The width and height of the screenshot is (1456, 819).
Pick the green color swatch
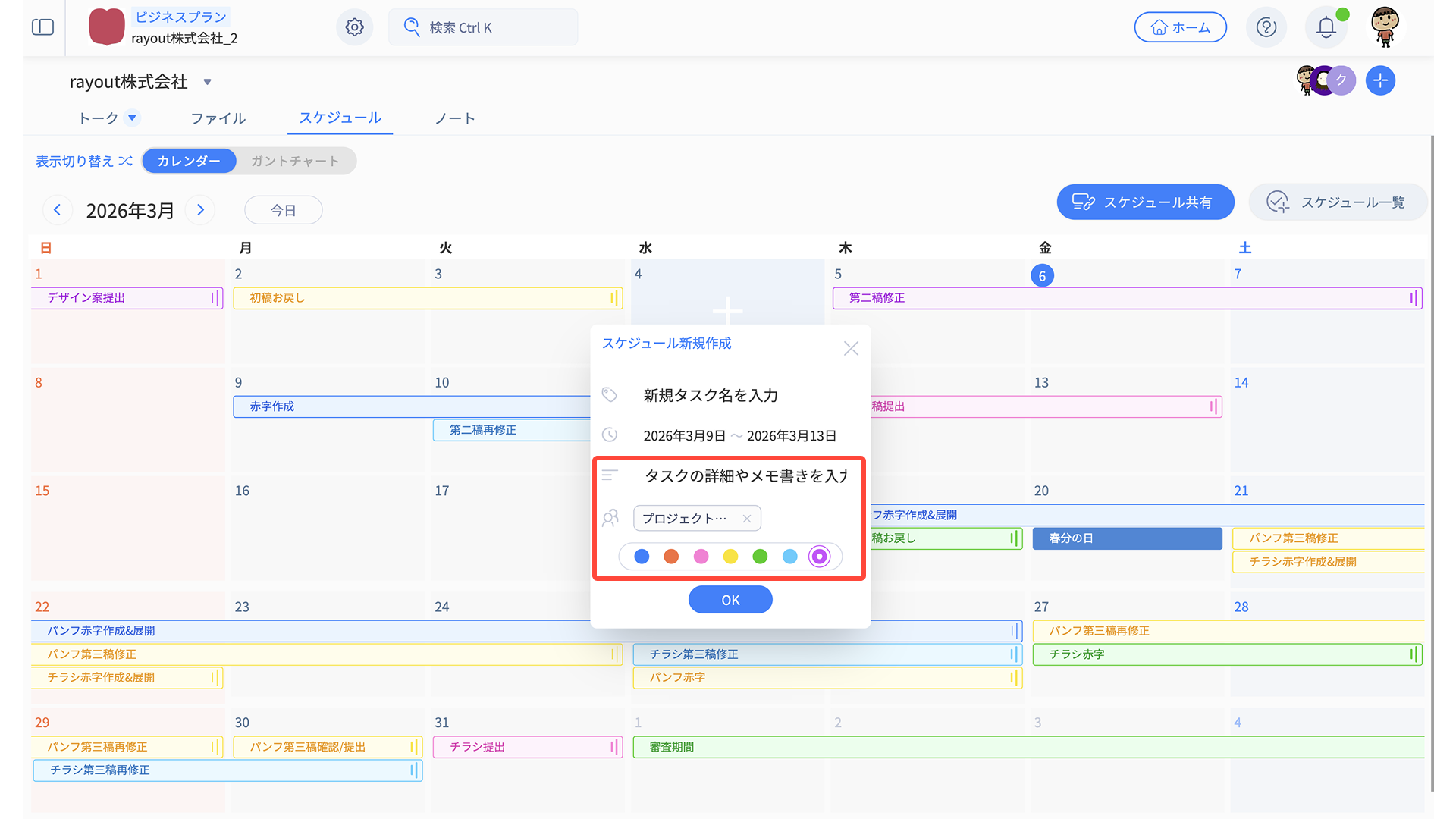coord(760,557)
